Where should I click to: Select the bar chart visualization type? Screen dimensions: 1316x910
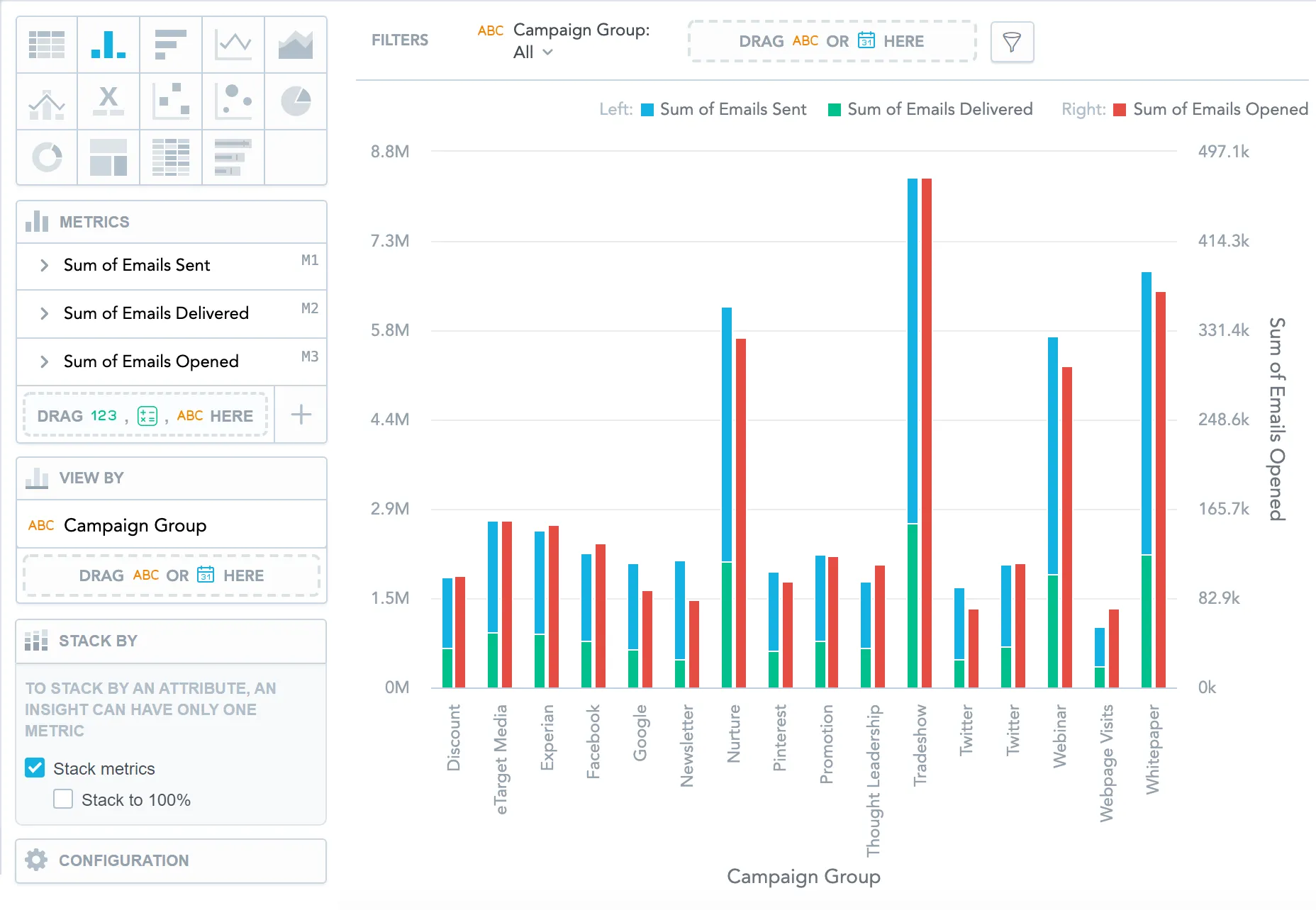click(x=108, y=45)
